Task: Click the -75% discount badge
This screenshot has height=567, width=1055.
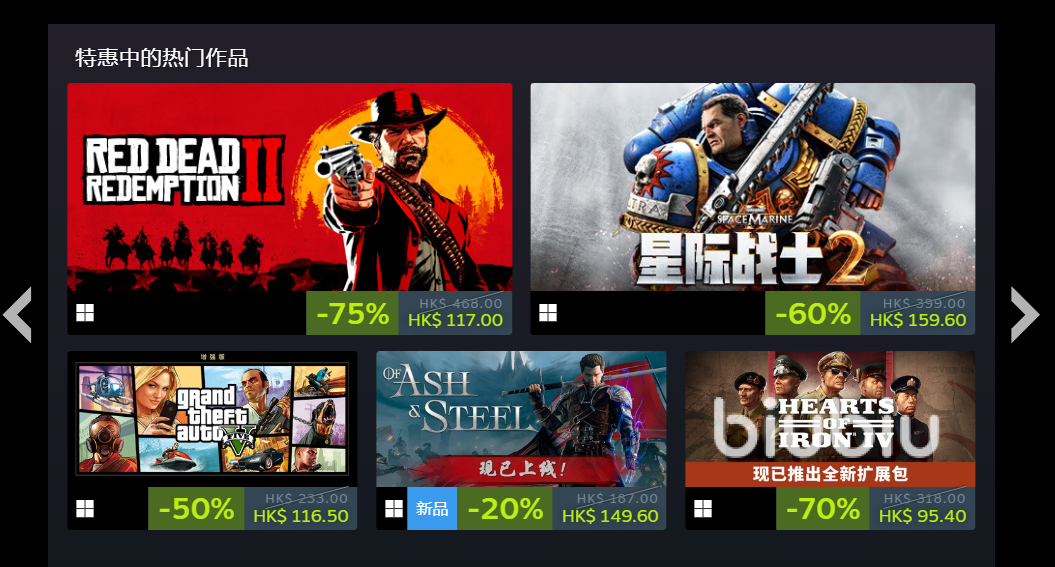Action: click(x=352, y=313)
